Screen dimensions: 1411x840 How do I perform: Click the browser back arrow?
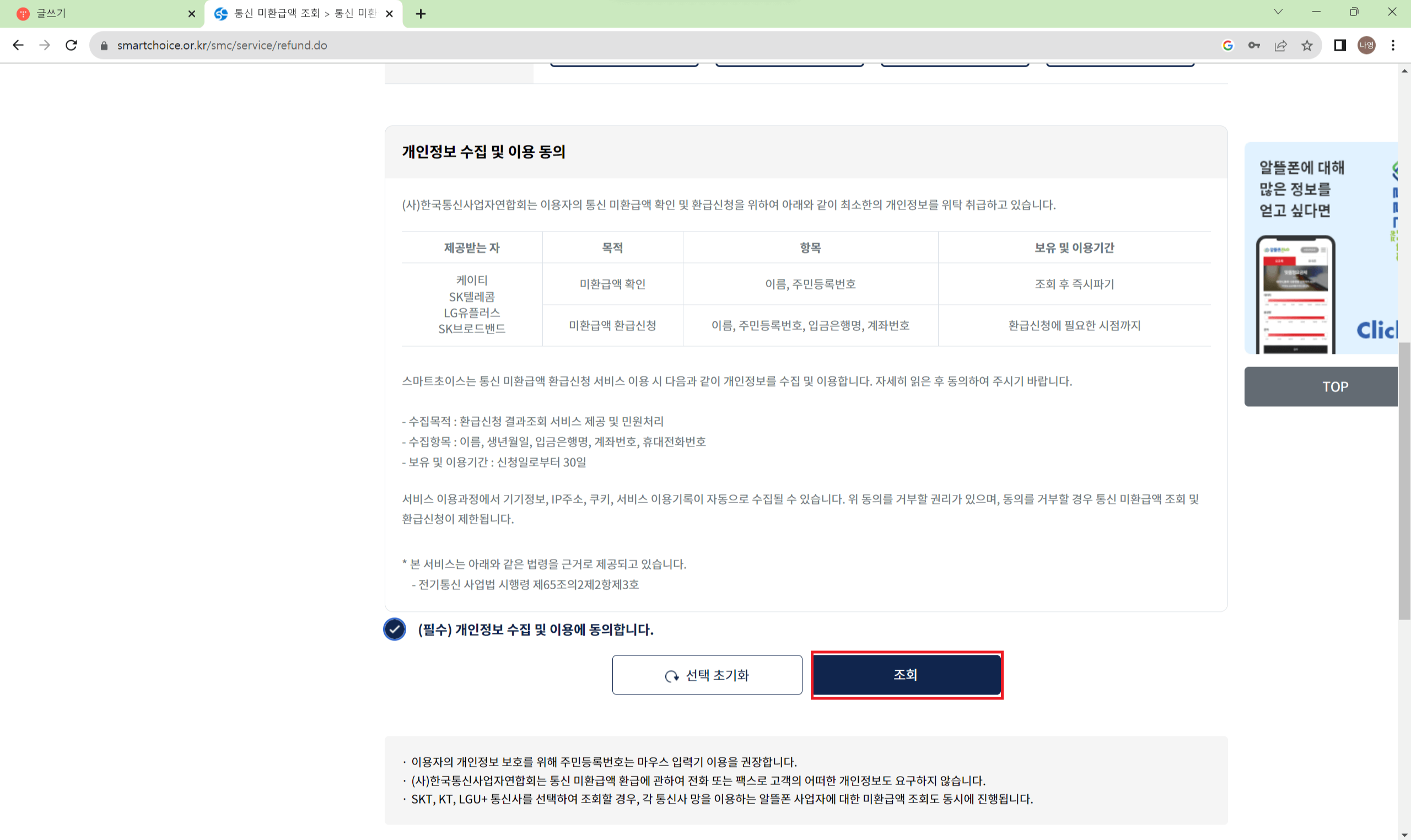(18, 45)
